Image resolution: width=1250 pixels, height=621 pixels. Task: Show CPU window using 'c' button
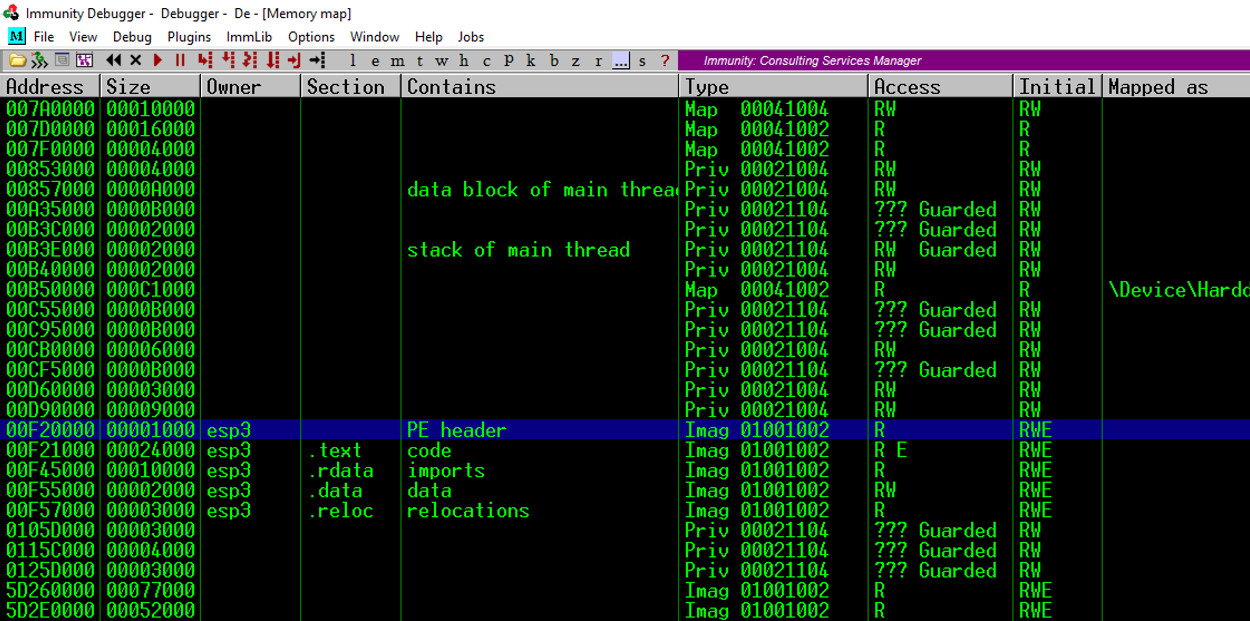pos(487,61)
